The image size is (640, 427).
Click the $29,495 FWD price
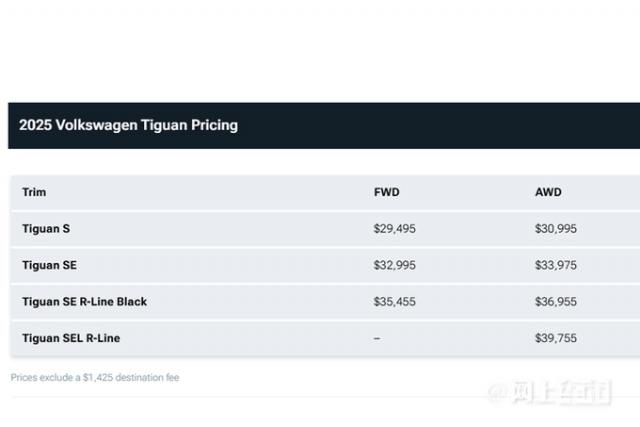(x=394, y=229)
